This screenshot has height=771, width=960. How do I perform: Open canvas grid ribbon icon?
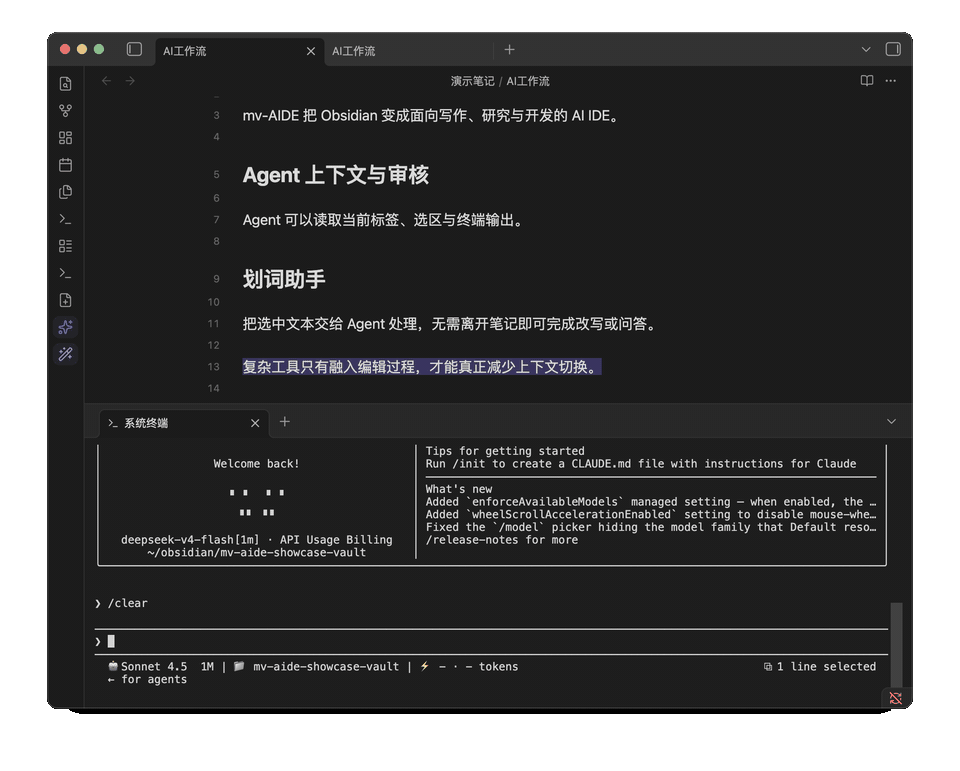point(66,138)
